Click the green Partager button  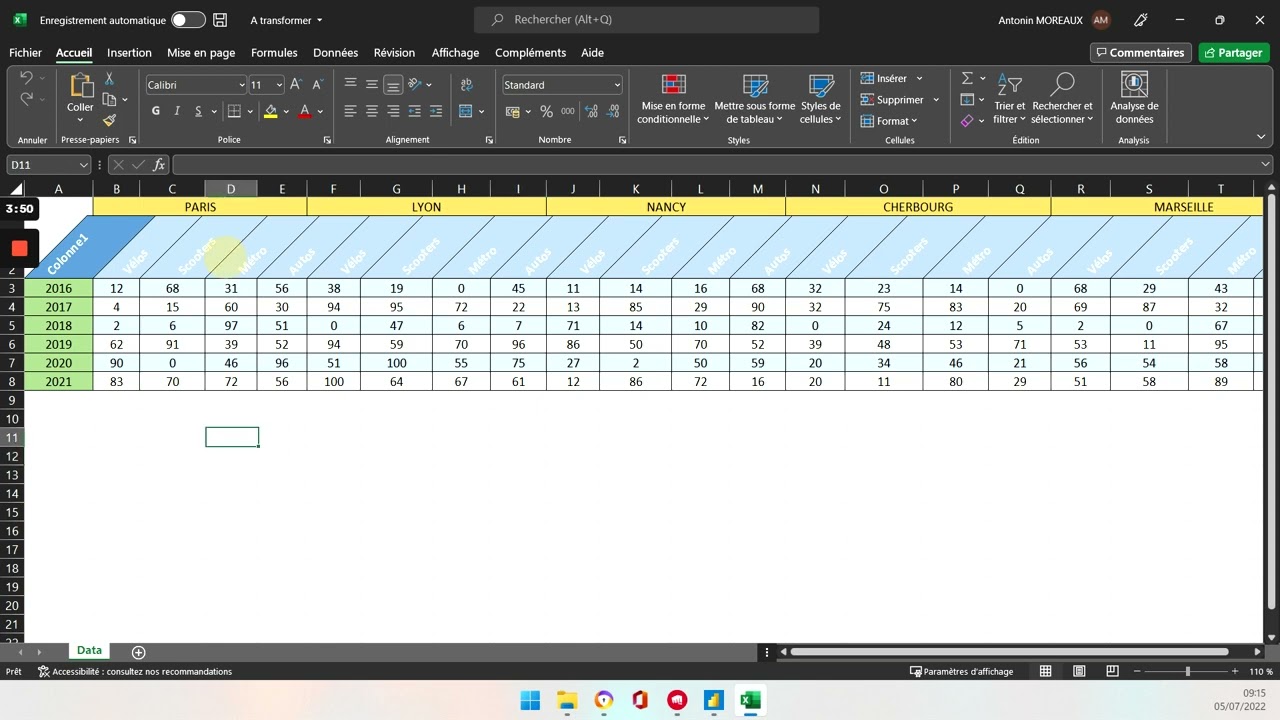[1234, 53]
